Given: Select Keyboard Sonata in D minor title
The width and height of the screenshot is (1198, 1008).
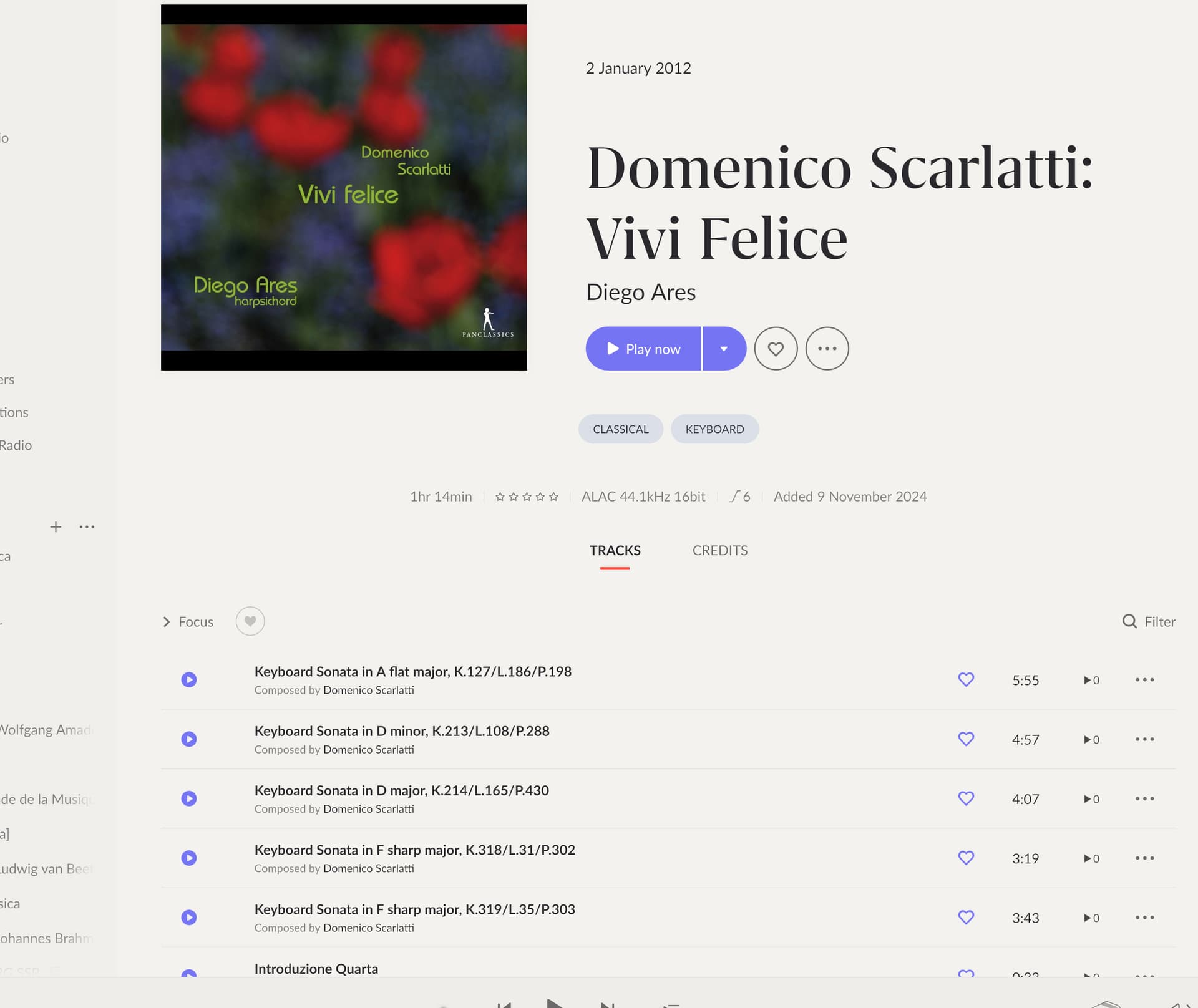Looking at the screenshot, I should (x=402, y=731).
